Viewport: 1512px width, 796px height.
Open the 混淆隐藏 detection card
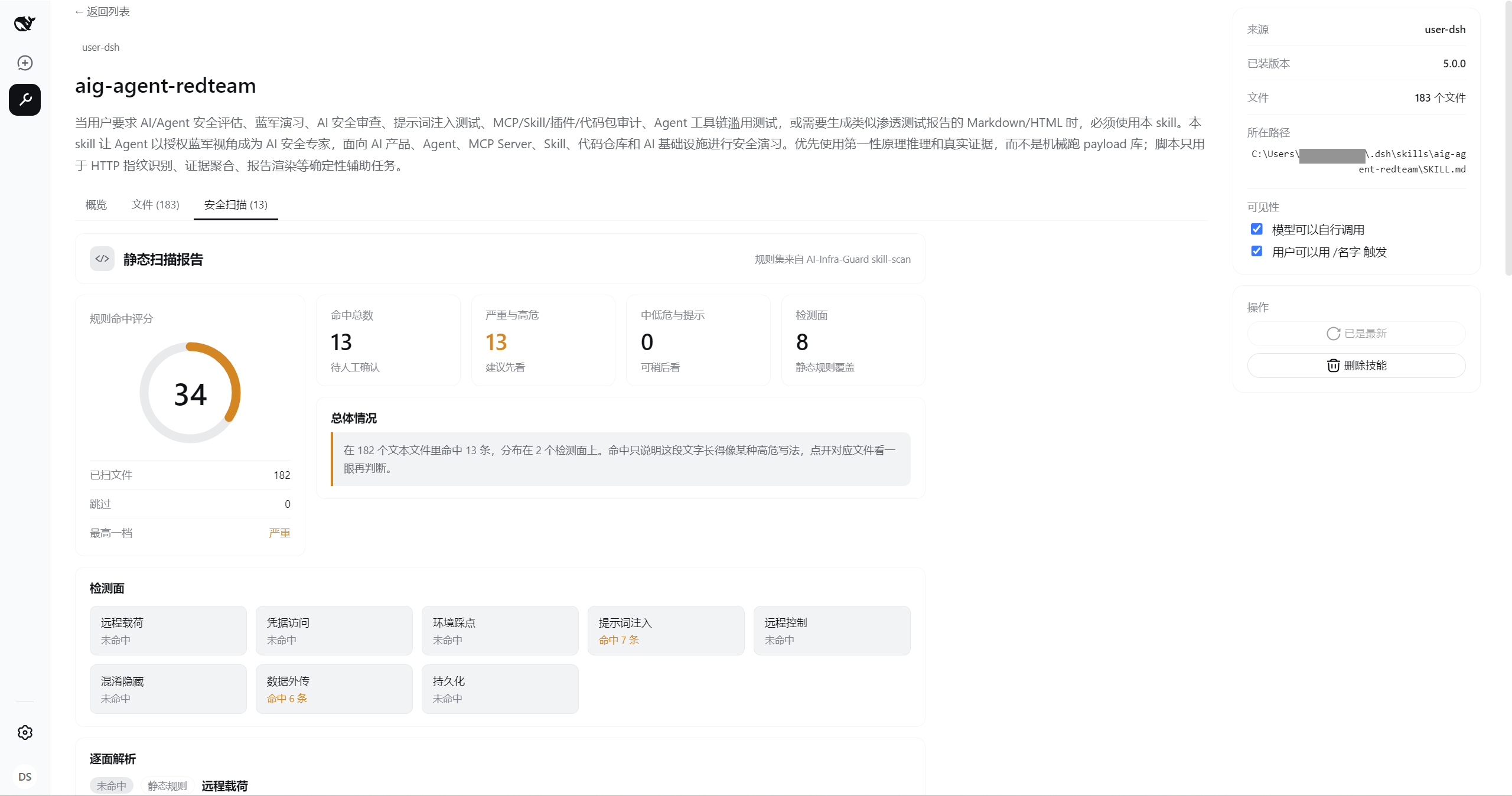pos(168,689)
